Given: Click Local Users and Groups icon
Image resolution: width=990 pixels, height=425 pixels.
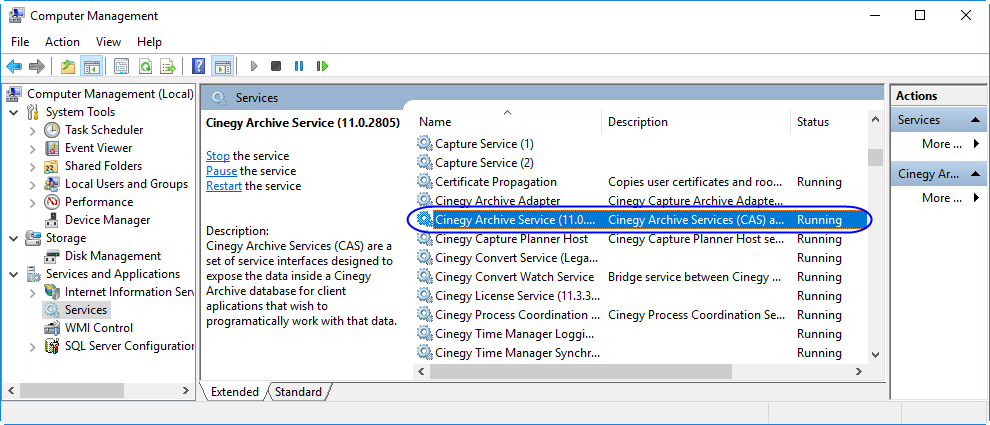Looking at the screenshot, I should tap(52, 184).
